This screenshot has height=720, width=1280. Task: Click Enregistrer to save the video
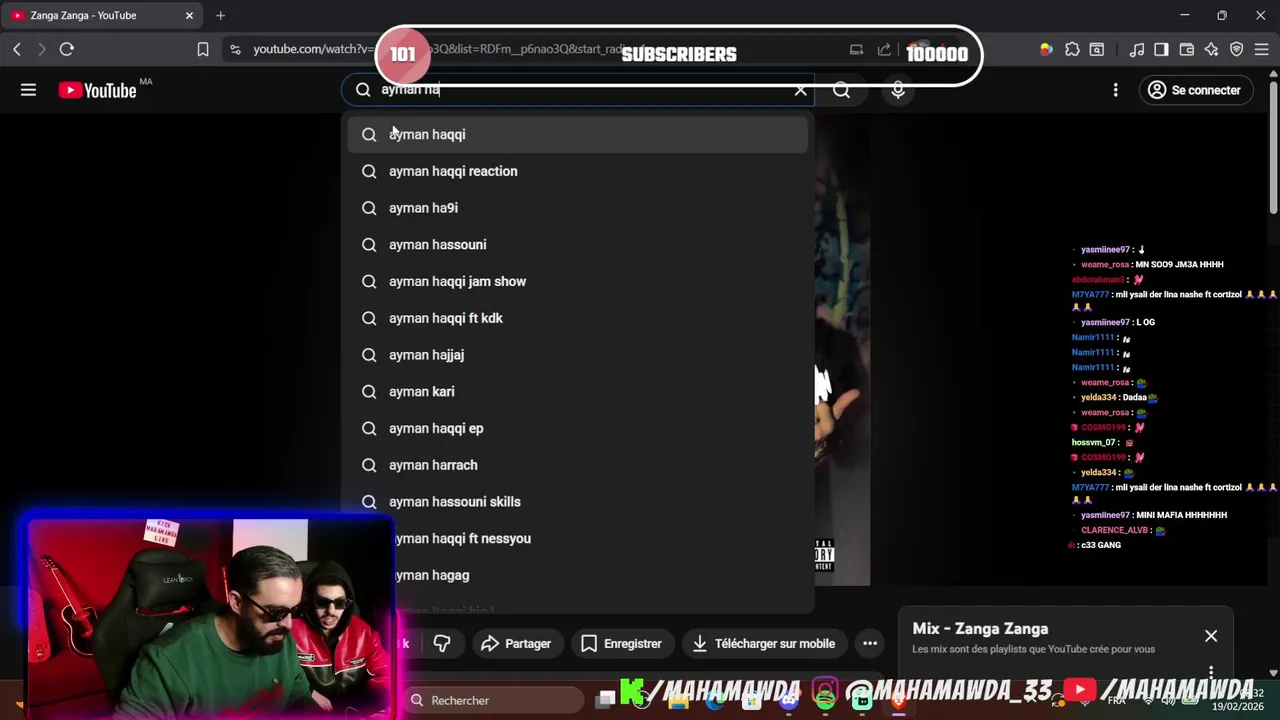pos(621,644)
